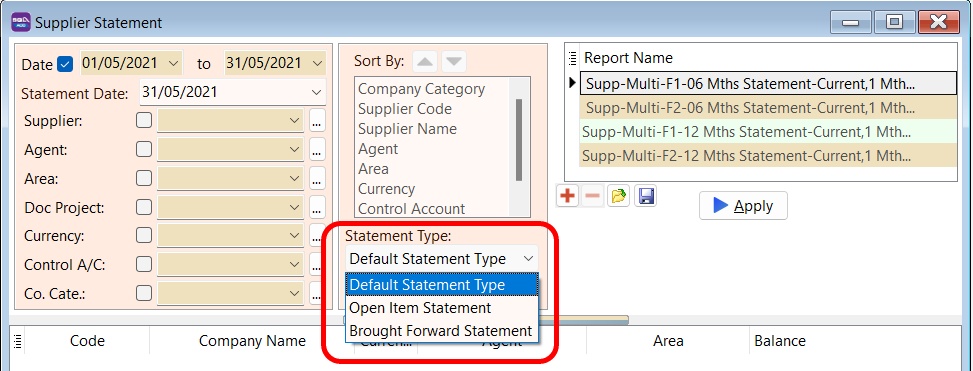This screenshot has height=371, width=973.
Task: Click the Supplier ellipsis browse button
Action: tap(317, 121)
